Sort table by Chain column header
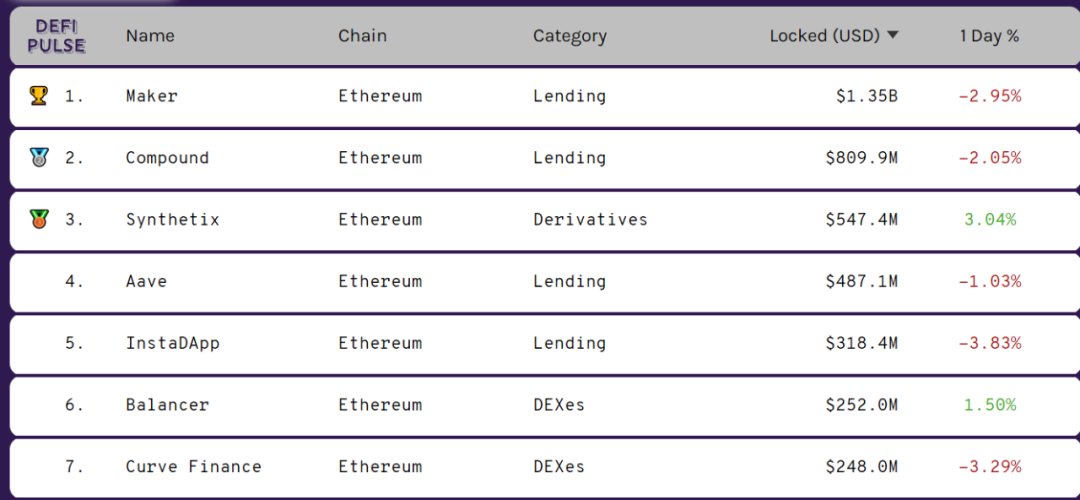 coord(362,36)
